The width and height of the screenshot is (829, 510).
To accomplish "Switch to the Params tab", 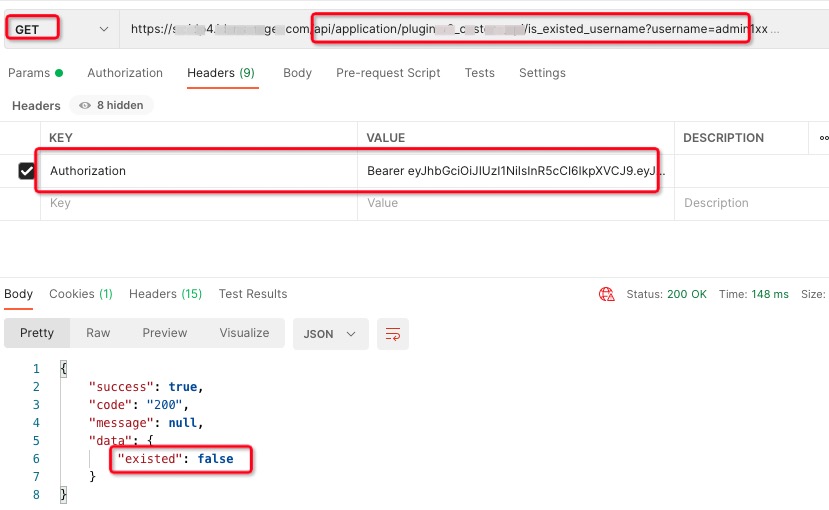I will coord(28,73).
